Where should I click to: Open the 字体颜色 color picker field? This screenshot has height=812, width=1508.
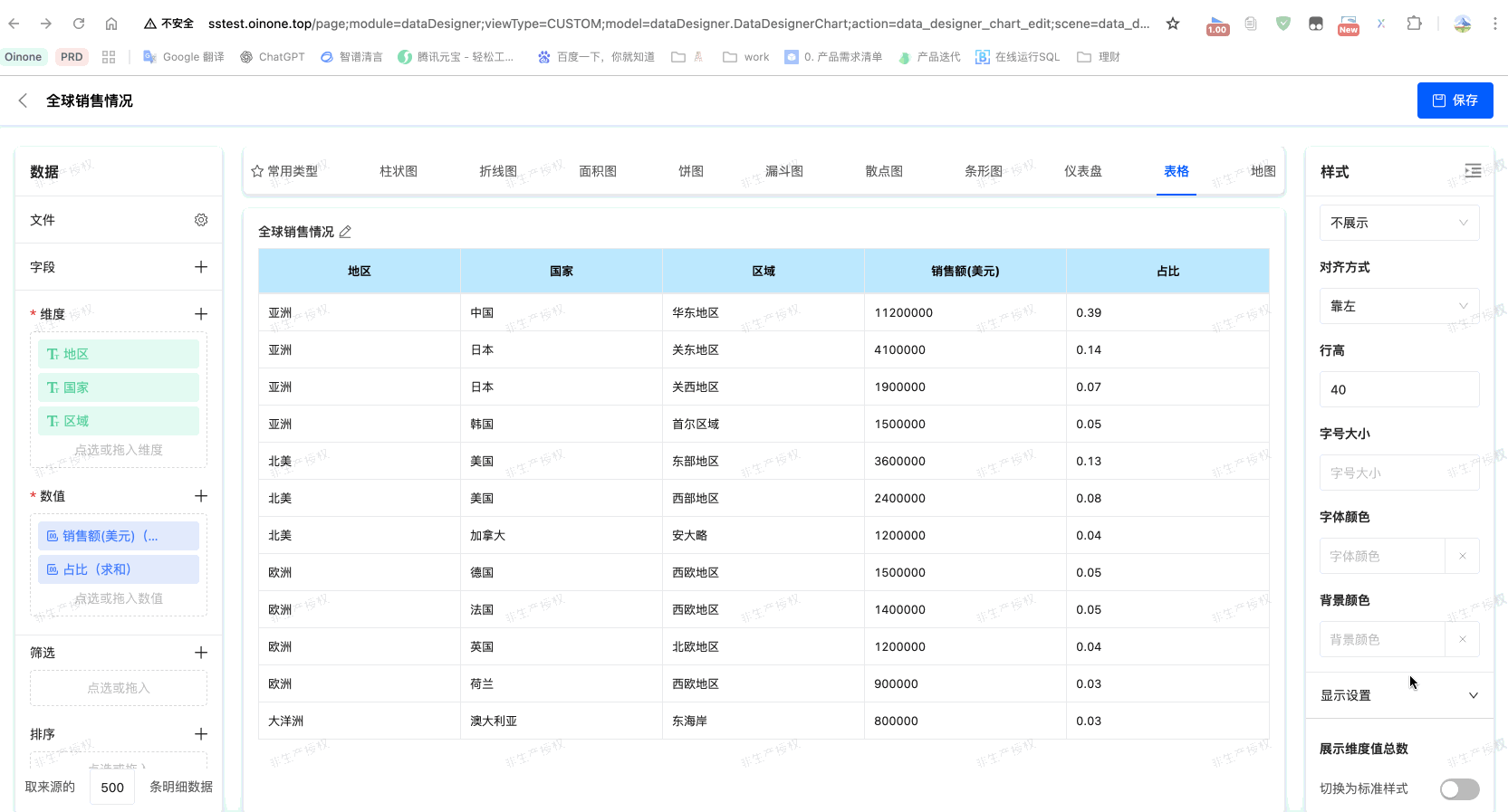pyautogui.click(x=1382, y=556)
